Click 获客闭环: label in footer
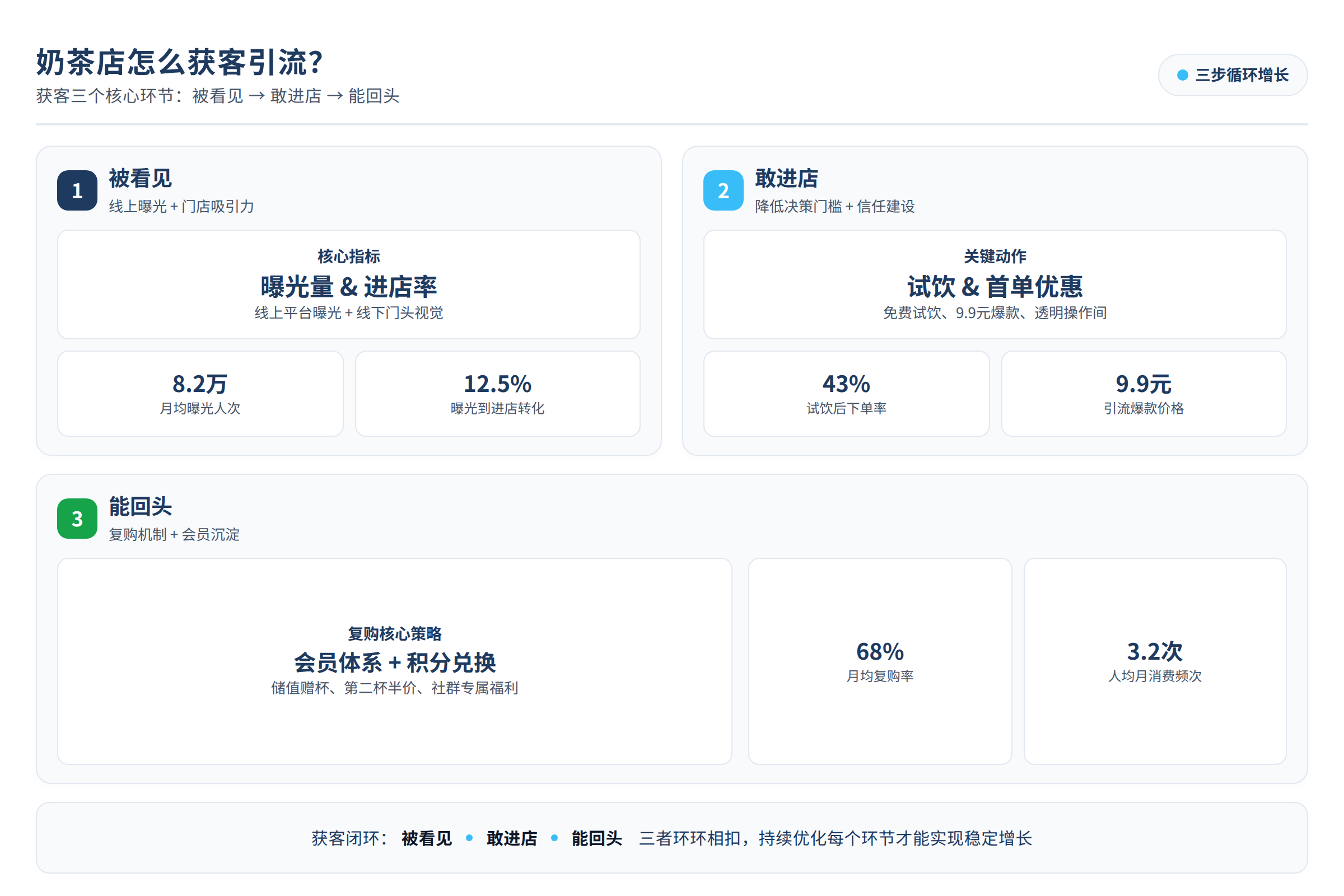Screen dimensions: 1344x896 click(x=349, y=838)
